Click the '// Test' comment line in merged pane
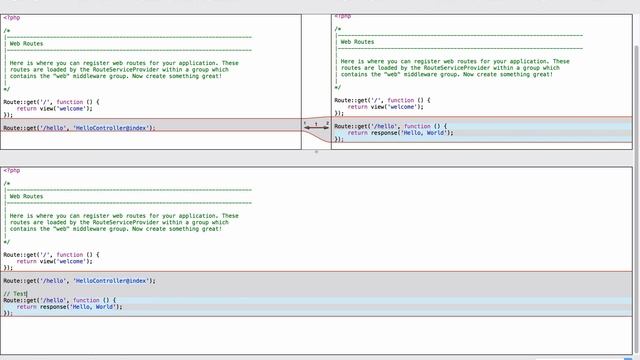Image resolution: width=640 pixels, height=360 pixels. point(15,294)
